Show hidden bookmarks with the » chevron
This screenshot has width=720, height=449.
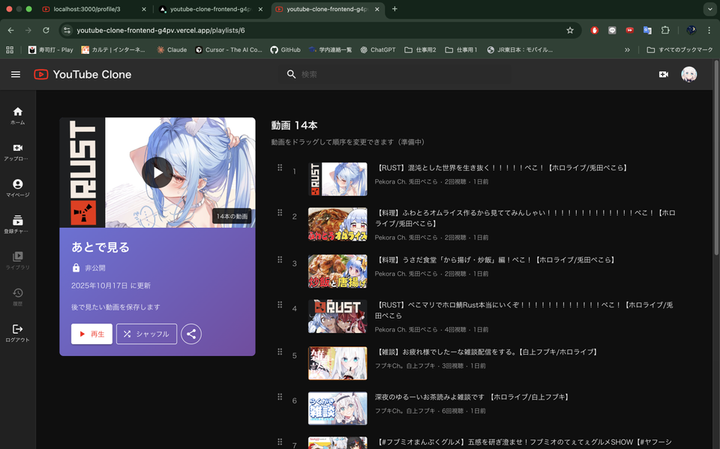point(627,50)
